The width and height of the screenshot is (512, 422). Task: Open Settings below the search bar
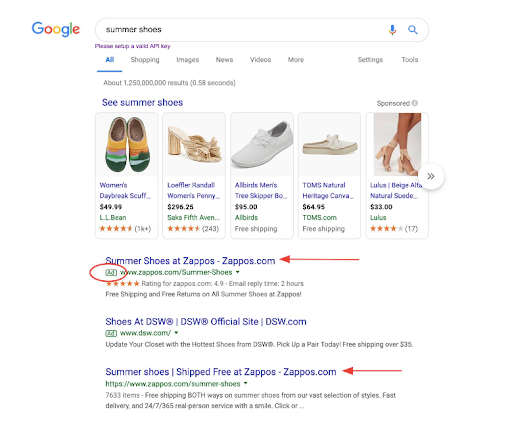point(370,60)
